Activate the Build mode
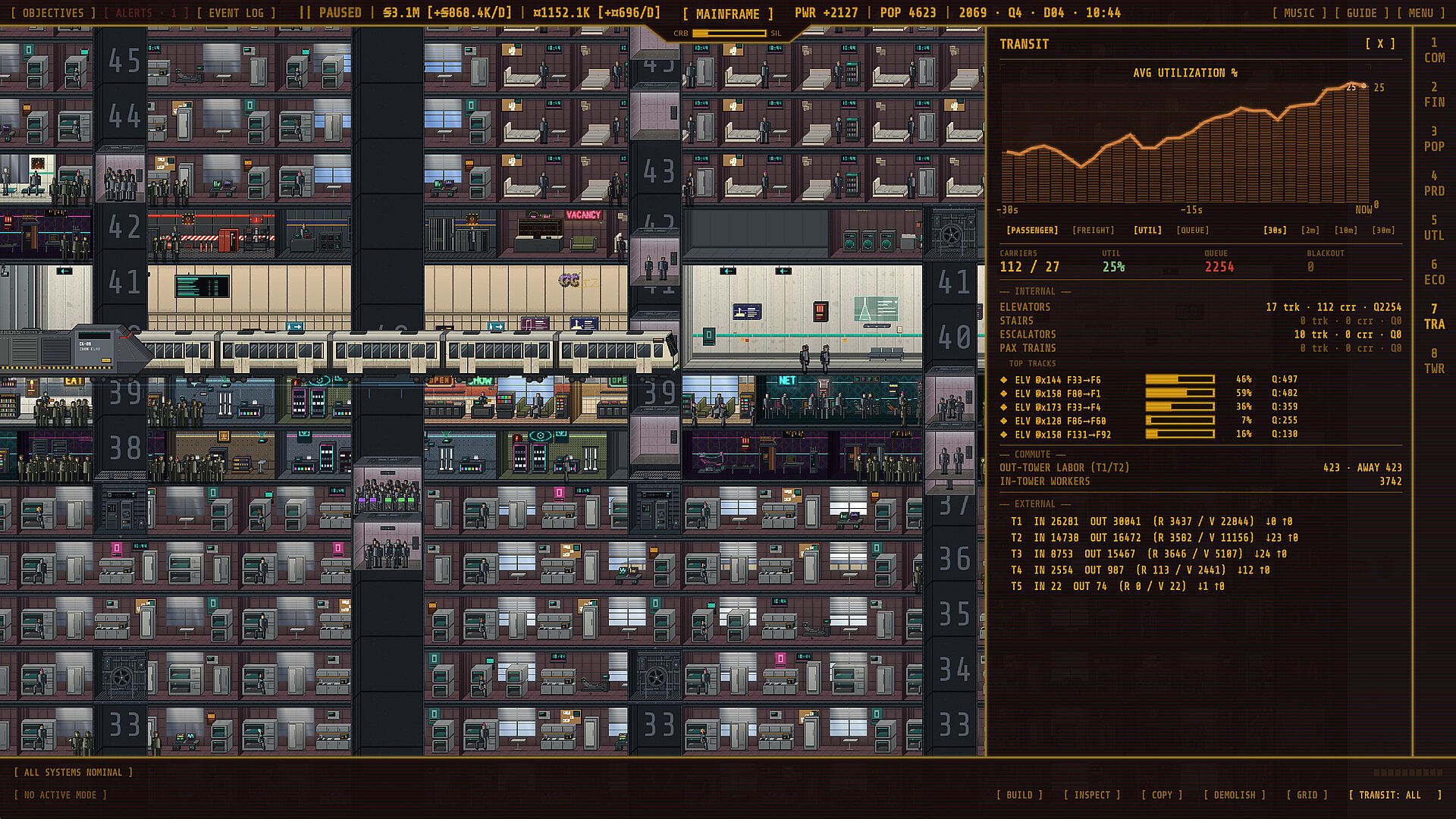The width and height of the screenshot is (1456, 819). click(x=1019, y=795)
